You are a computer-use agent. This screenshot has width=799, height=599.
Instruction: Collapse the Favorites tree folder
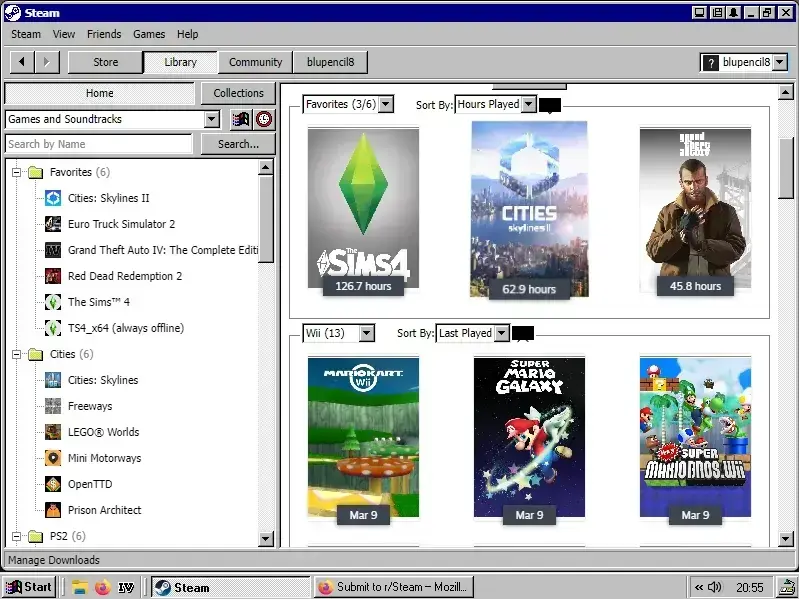[x=16, y=172]
